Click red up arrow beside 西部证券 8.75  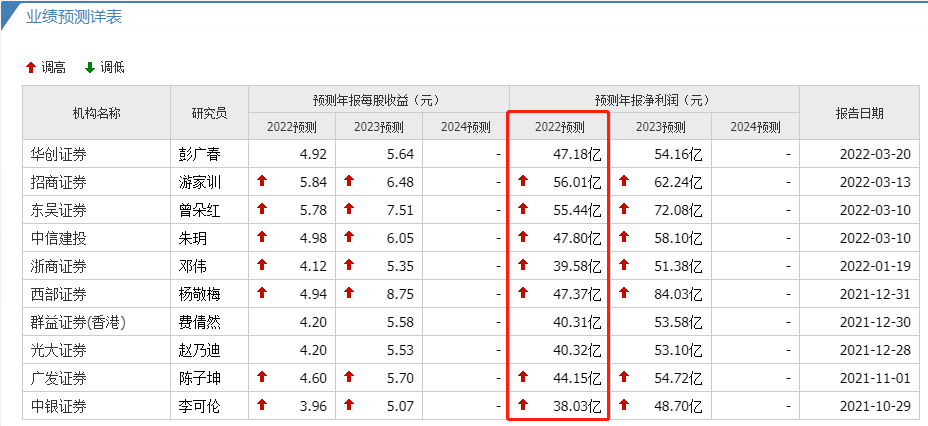(350, 293)
